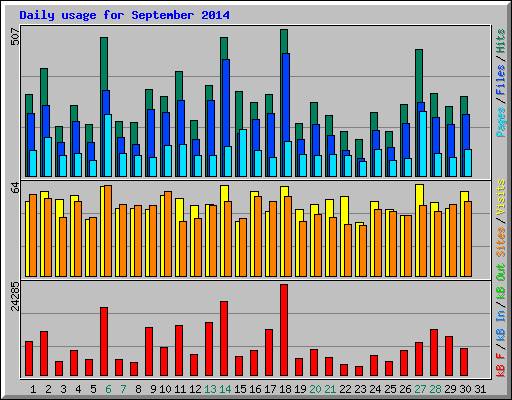Click the red kB bar for day 6
The height and width of the screenshot is (400, 512).
[x=104, y=342]
